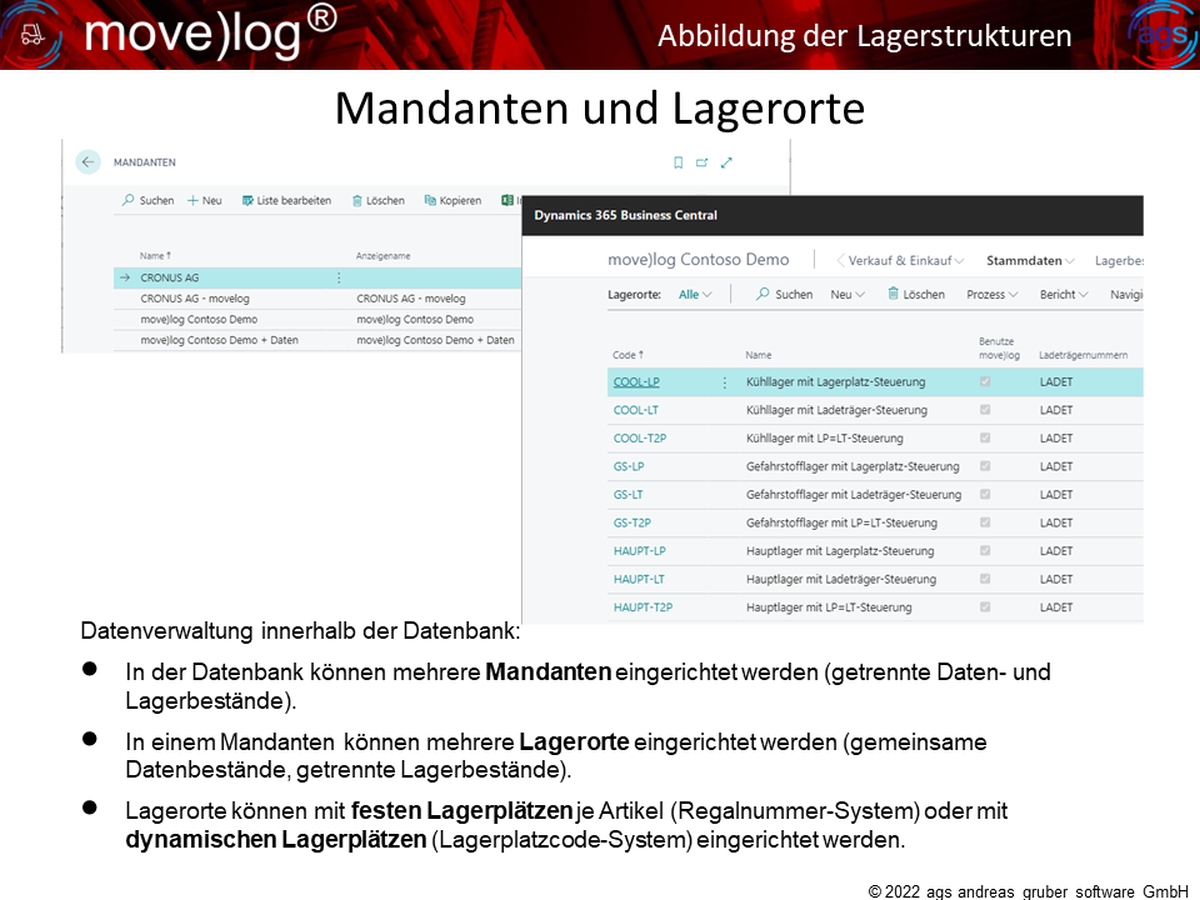Open the HAUPT-LT location link

click(x=639, y=579)
